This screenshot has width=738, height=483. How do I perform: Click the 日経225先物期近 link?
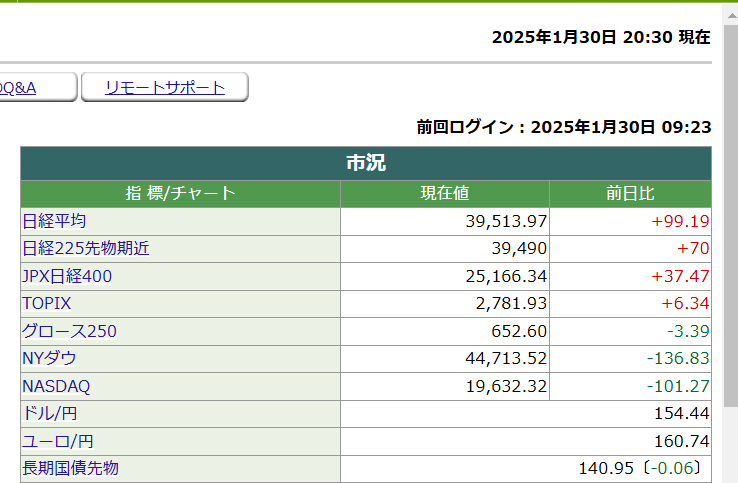[85, 248]
